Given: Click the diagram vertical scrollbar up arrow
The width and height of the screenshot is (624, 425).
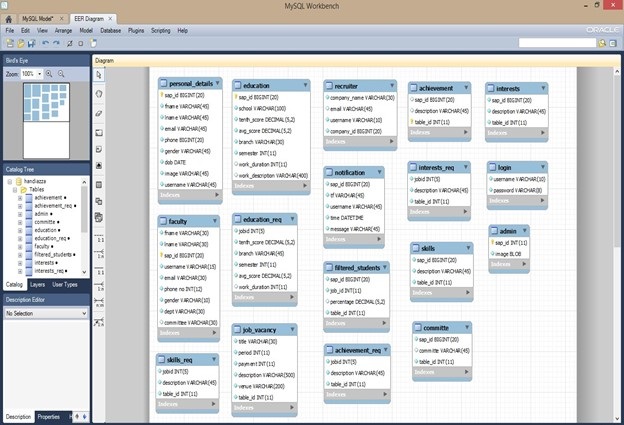Looking at the screenshot, I should [x=617, y=72].
